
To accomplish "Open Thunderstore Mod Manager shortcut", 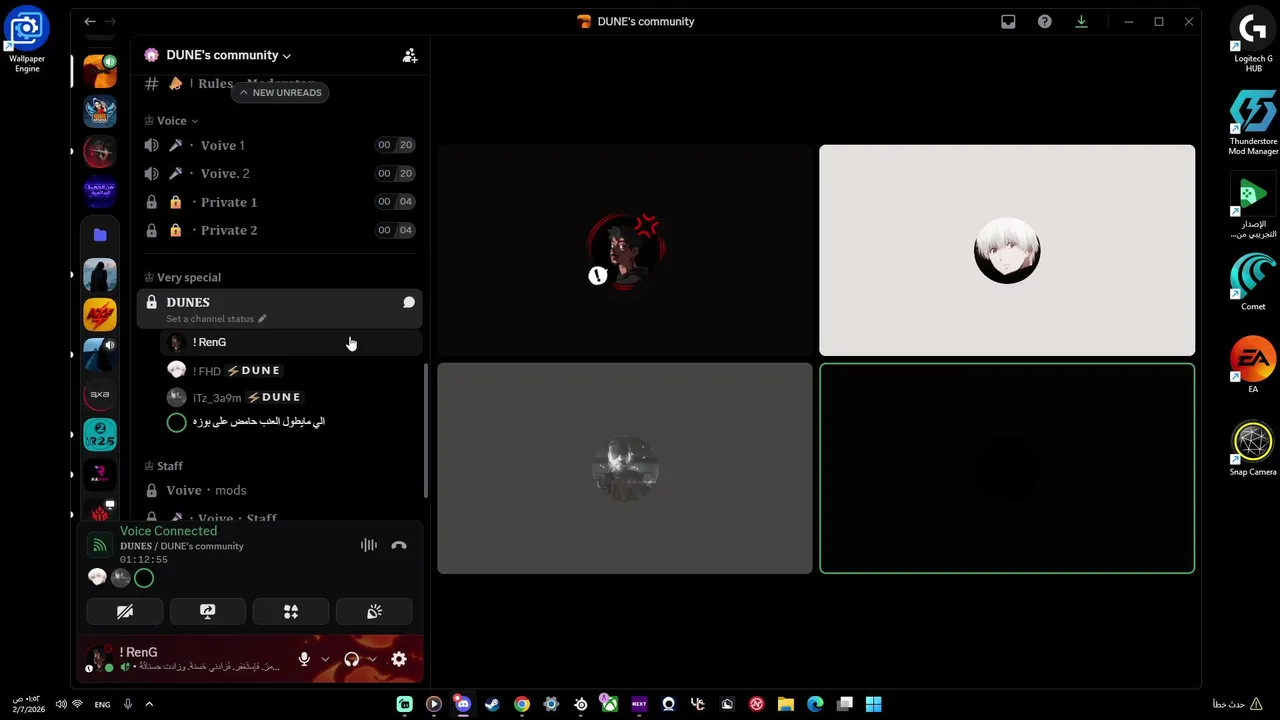I will click(1253, 123).
